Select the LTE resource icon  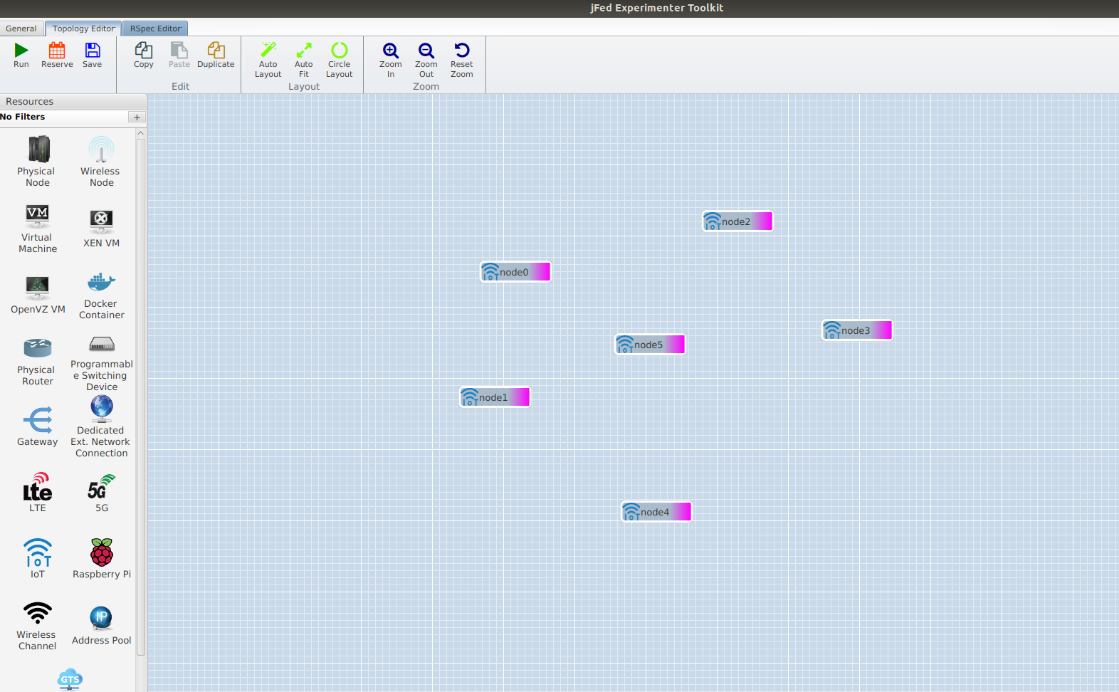[38, 493]
